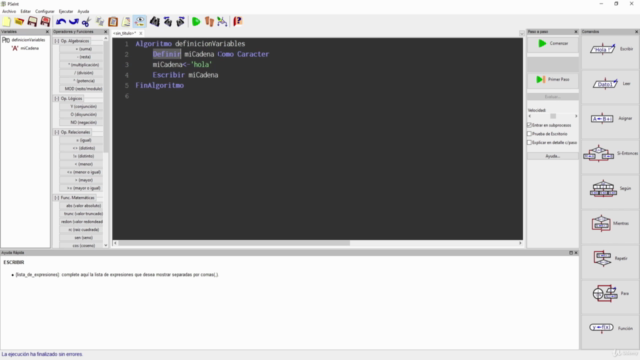Open the flowchart diagram icon

click(x=222, y=22)
